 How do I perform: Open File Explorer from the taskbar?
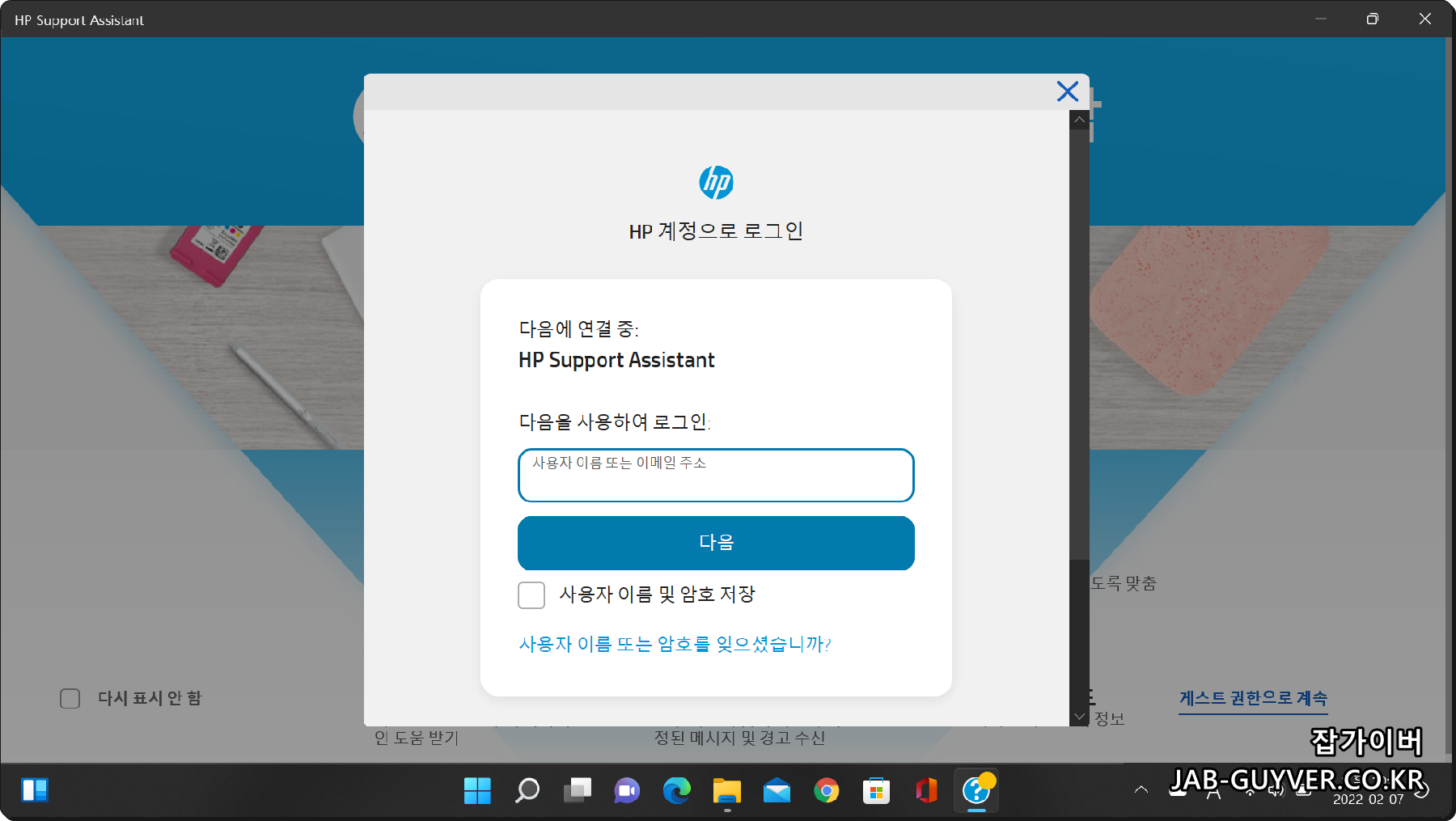tap(726, 790)
